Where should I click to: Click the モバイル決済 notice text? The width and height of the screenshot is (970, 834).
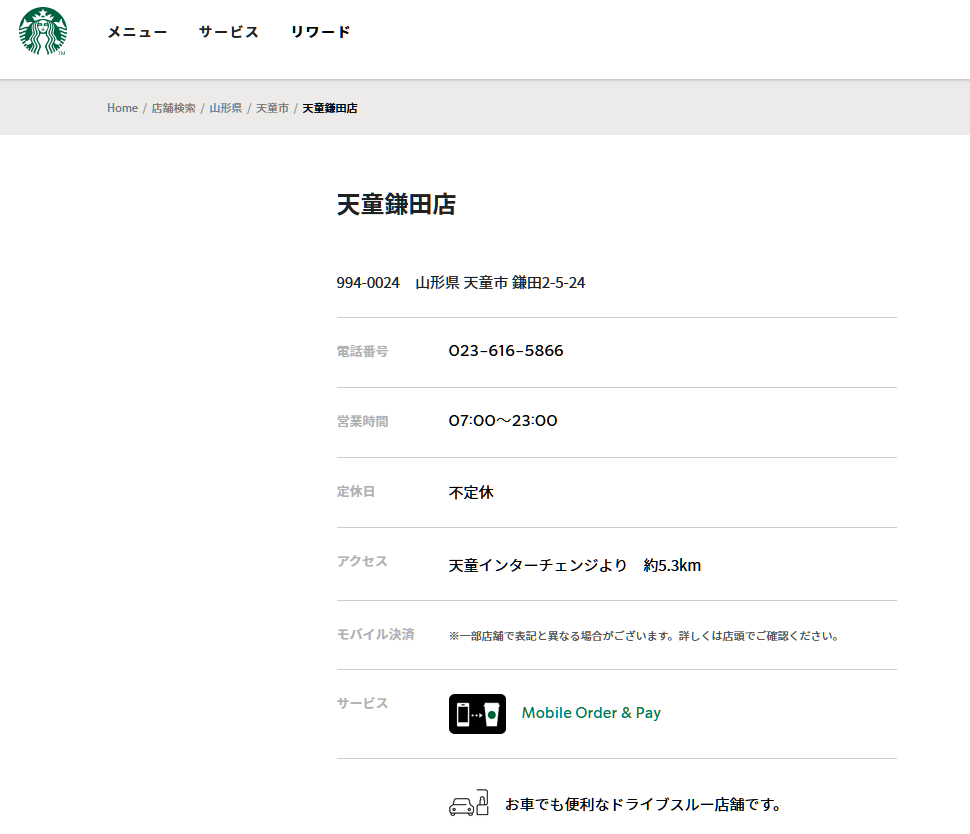click(x=643, y=635)
